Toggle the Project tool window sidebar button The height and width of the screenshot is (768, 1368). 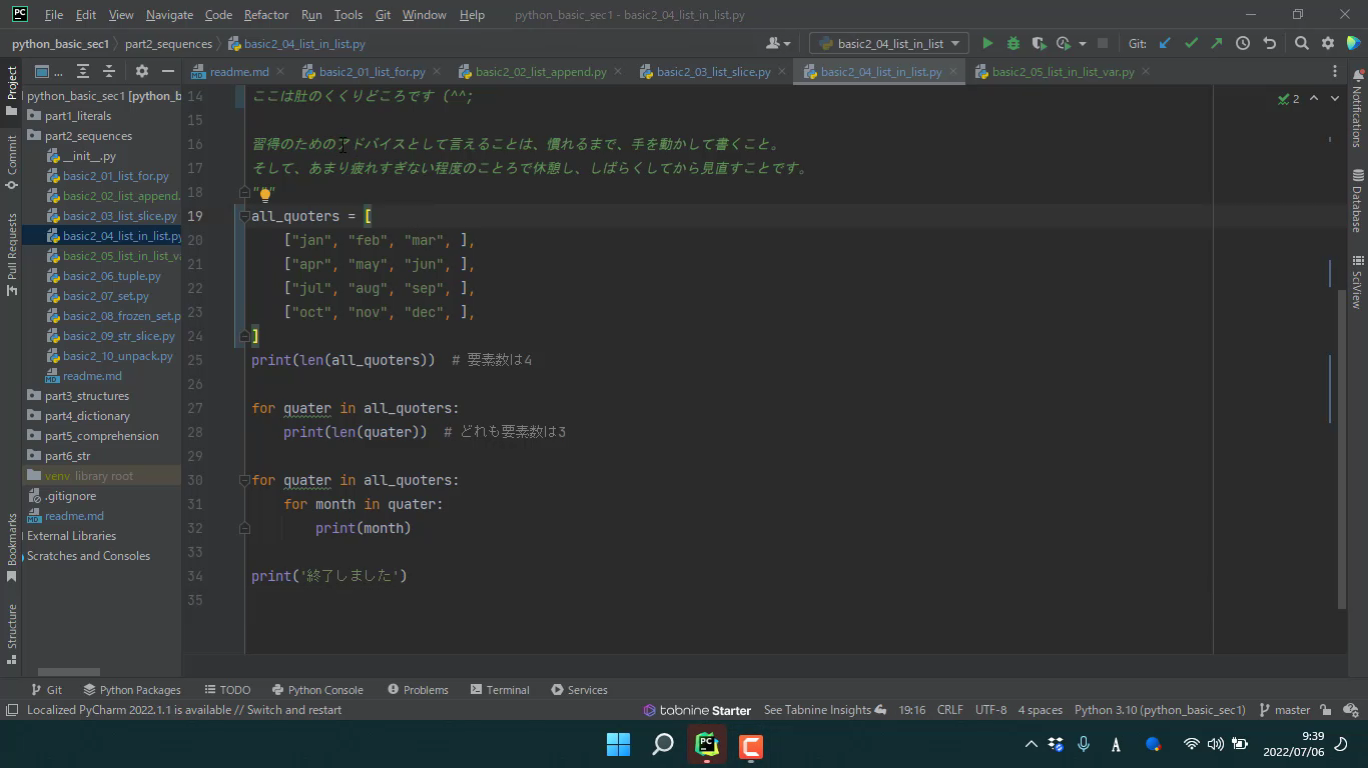pyautogui.click(x=12, y=84)
